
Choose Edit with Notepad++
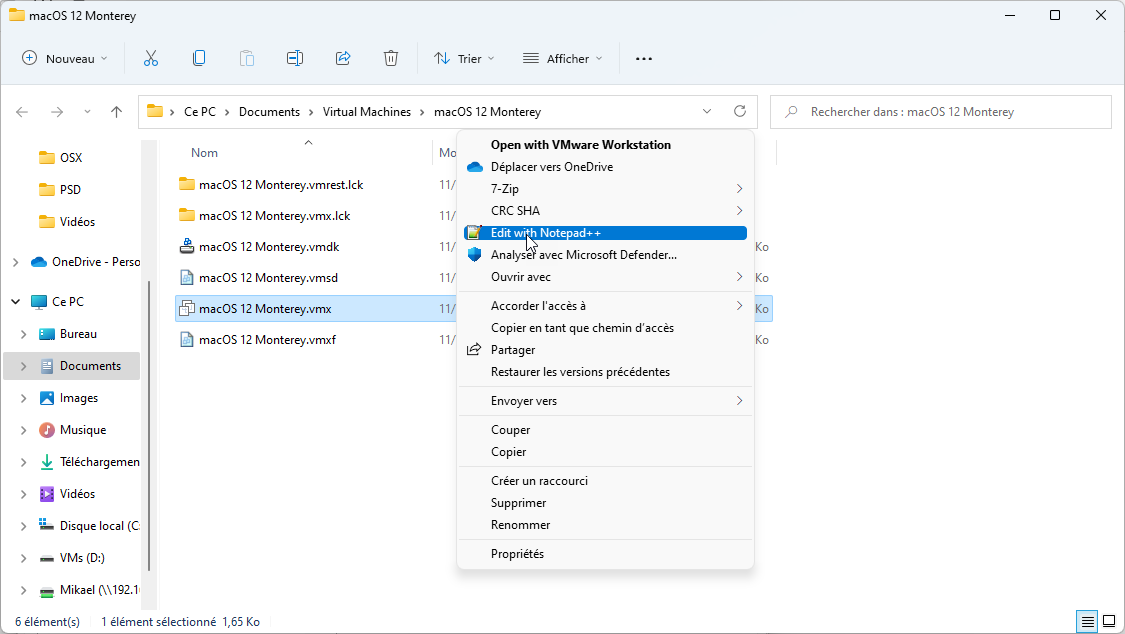[x=606, y=233]
